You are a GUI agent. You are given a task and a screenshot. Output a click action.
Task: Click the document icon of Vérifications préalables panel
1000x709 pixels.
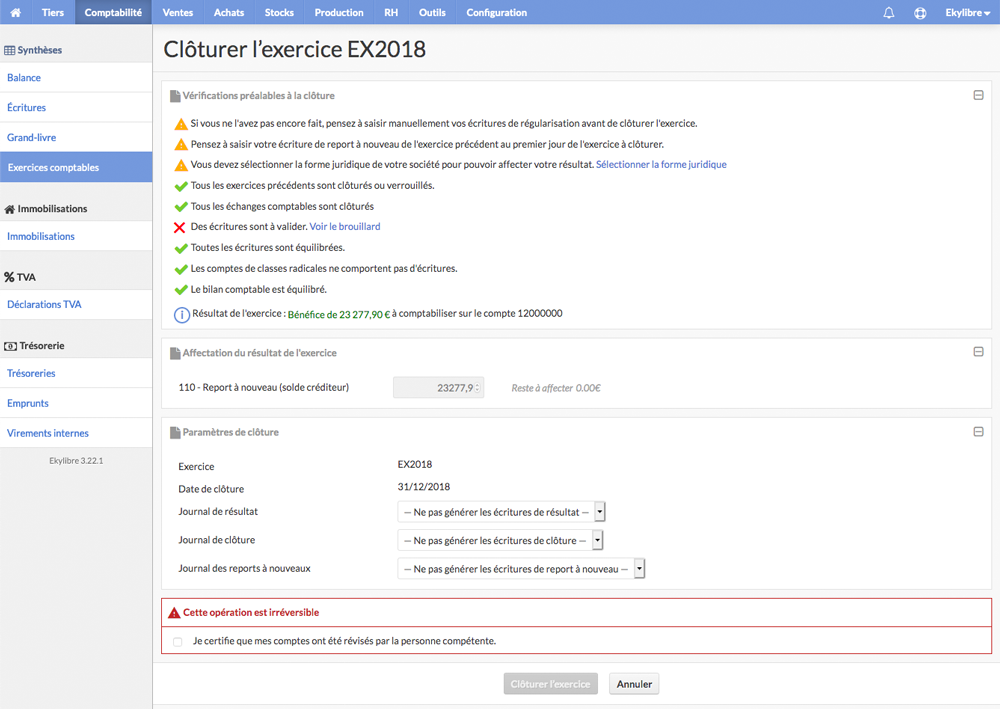175,96
